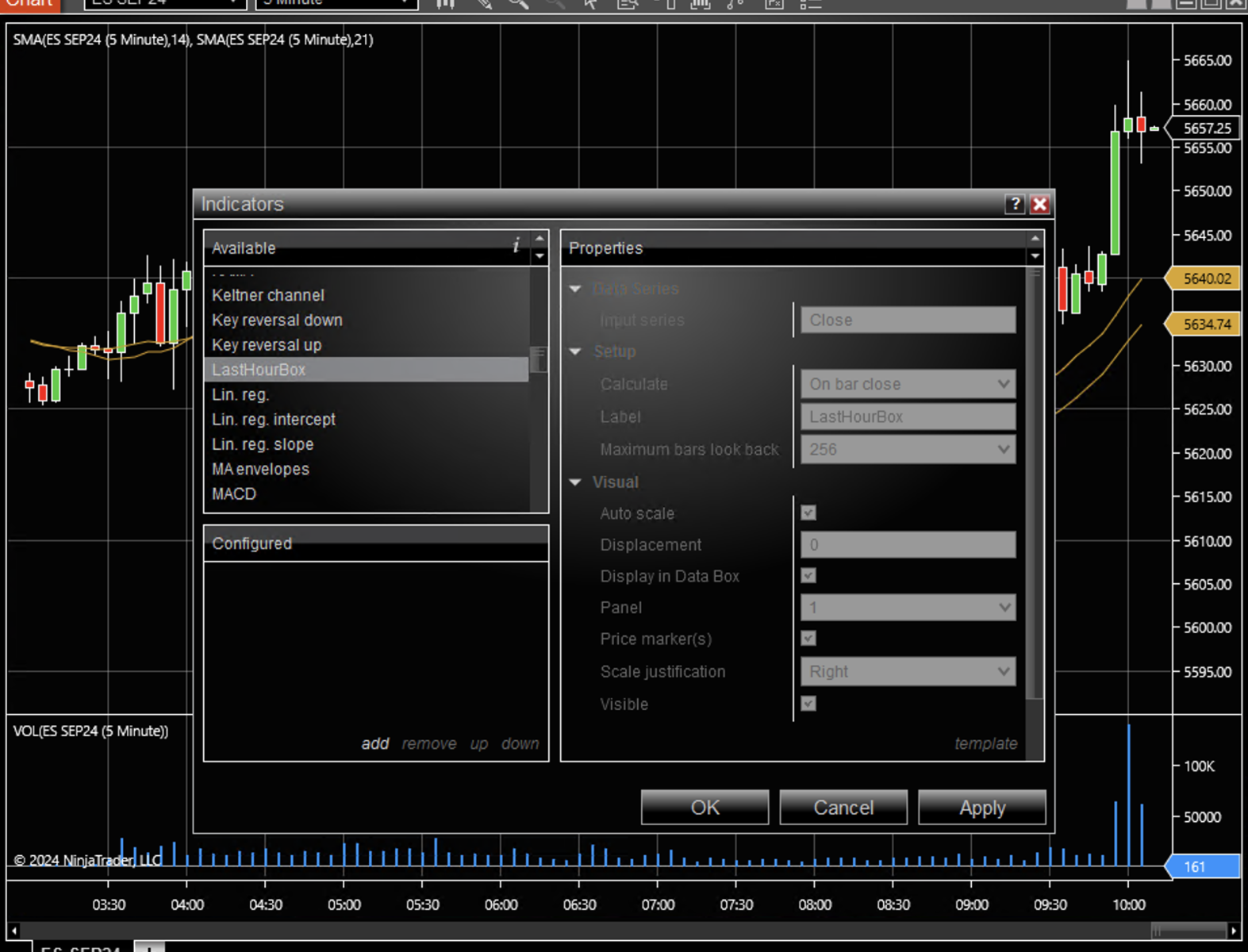The image size is (1248, 952).
Task: Select the LastHourBox indicator
Action: point(367,370)
